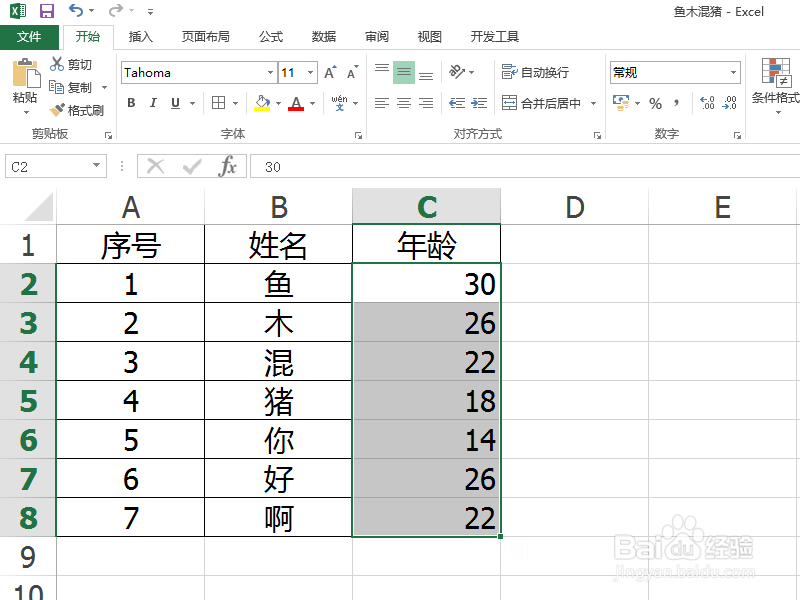This screenshot has height=600, width=800.
Task: Toggle italic formatting
Action: (x=152, y=103)
